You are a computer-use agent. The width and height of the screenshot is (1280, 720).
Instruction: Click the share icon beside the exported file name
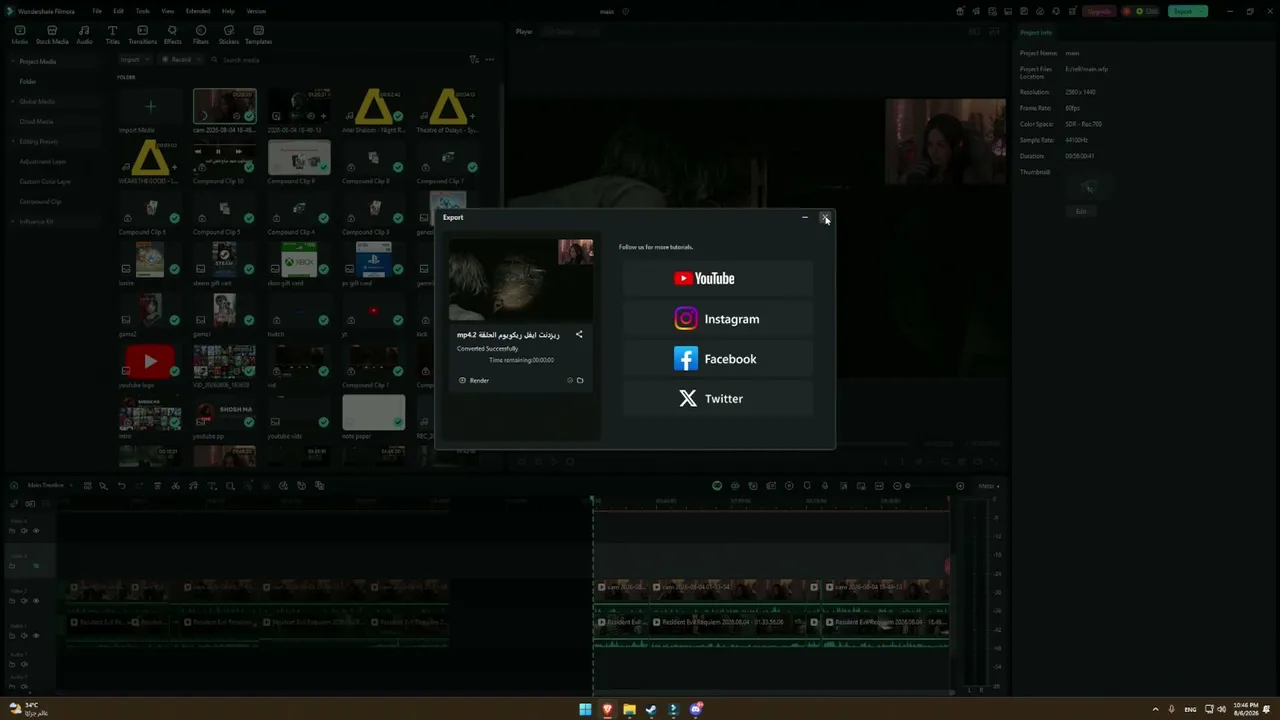click(579, 335)
